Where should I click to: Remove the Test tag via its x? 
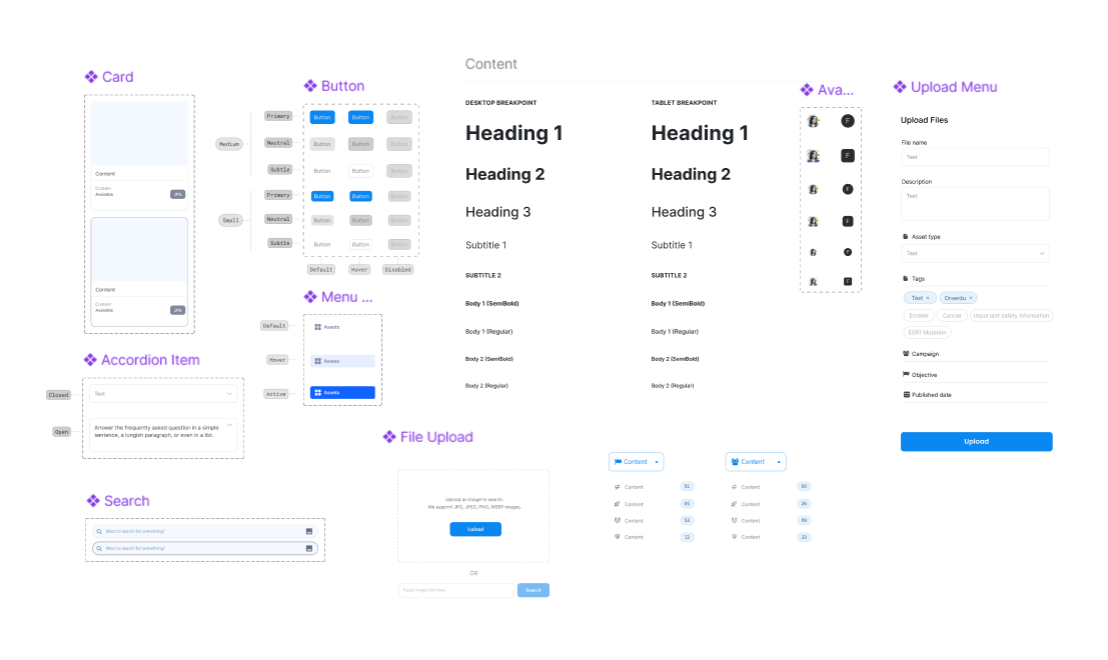pyautogui.click(x=928, y=298)
